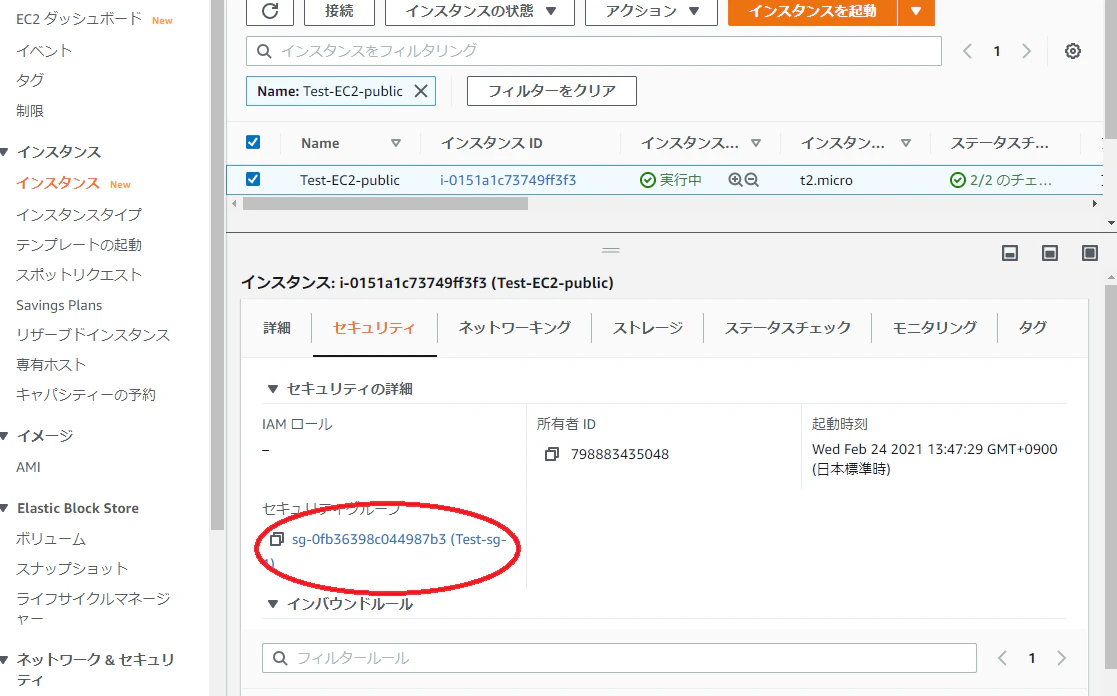The image size is (1117, 696).
Task: Focus the インスタンスをフィルタリング search field
Action: 593,51
